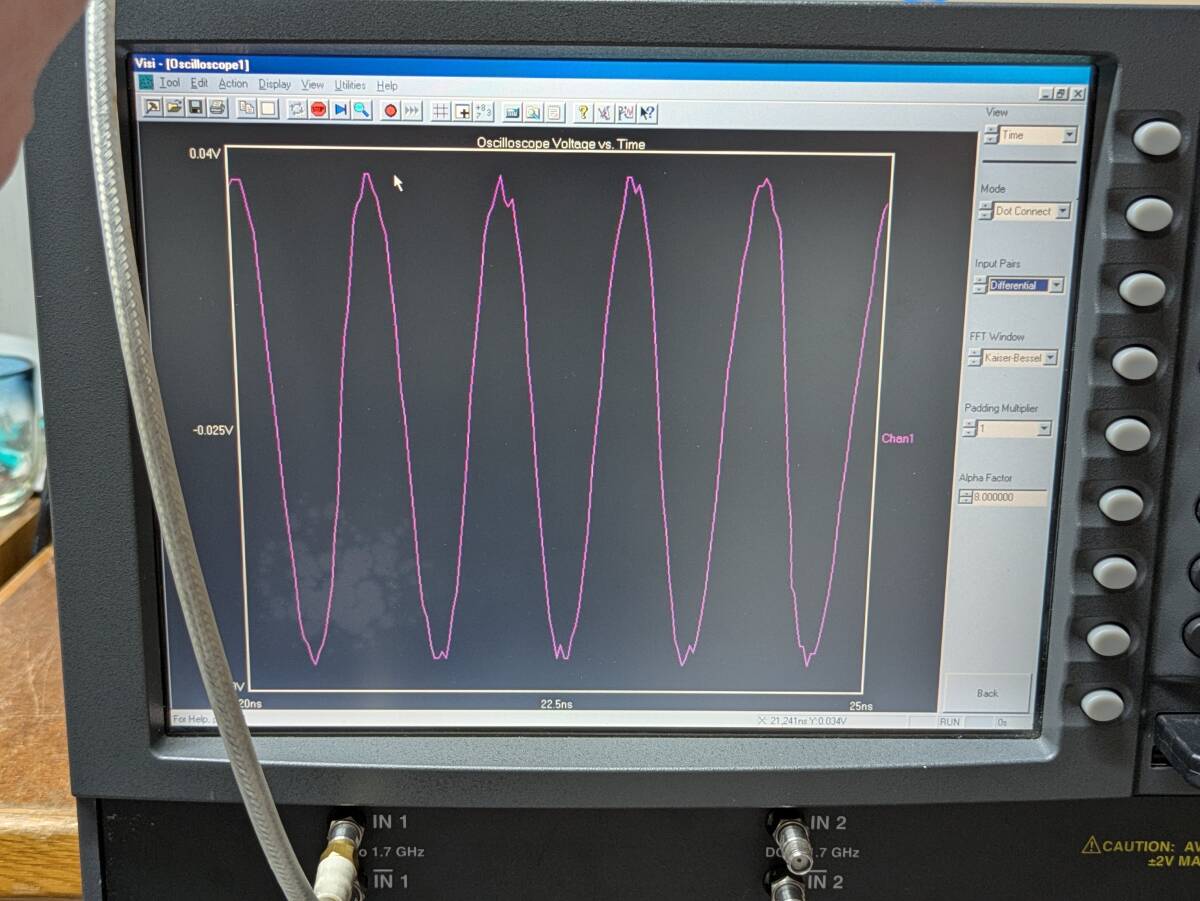Image resolution: width=1200 pixels, height=901 pixels.
Task: Print the display with the printer icon
Action: (218, 110)
